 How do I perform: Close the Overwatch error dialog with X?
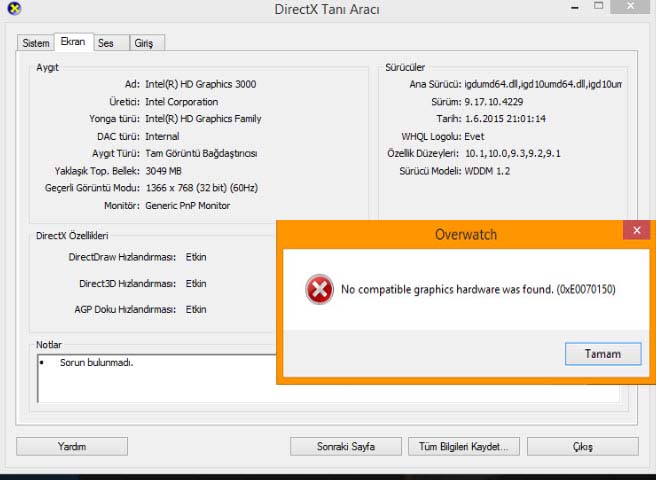[x=636, y=230]
